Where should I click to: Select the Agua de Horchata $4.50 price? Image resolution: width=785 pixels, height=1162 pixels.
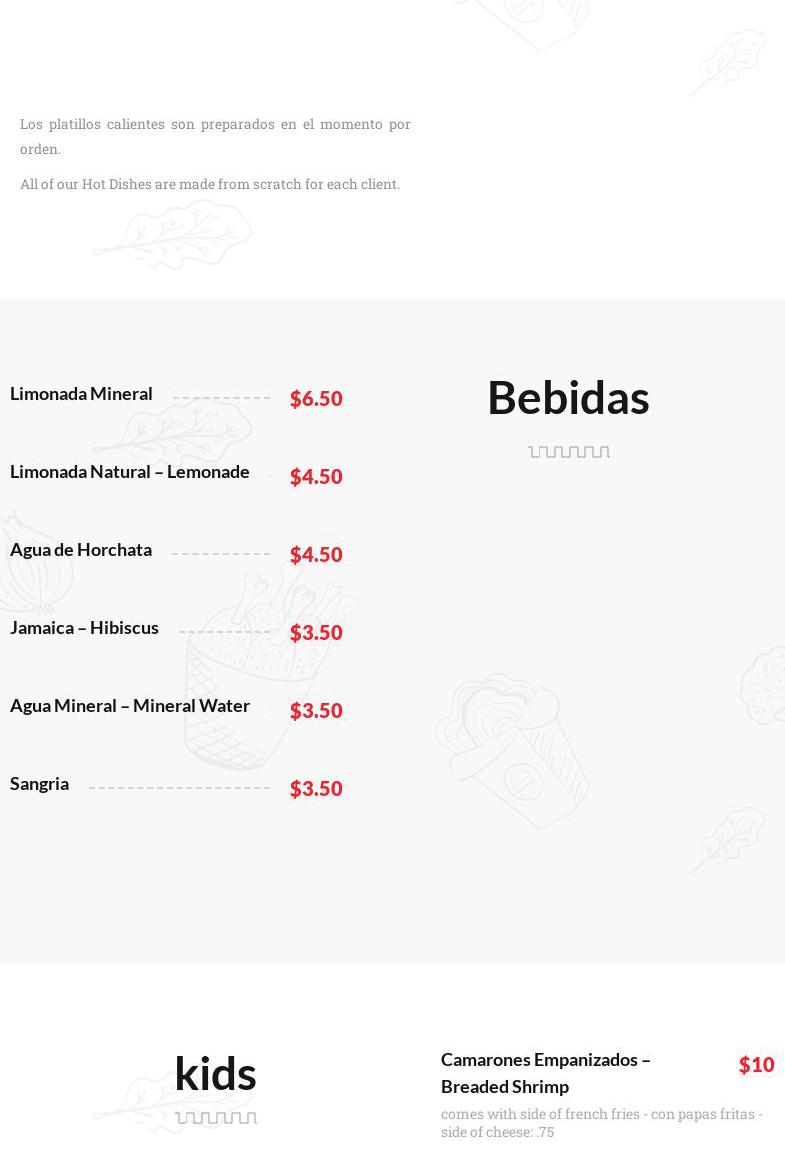(x=316, y=554)
